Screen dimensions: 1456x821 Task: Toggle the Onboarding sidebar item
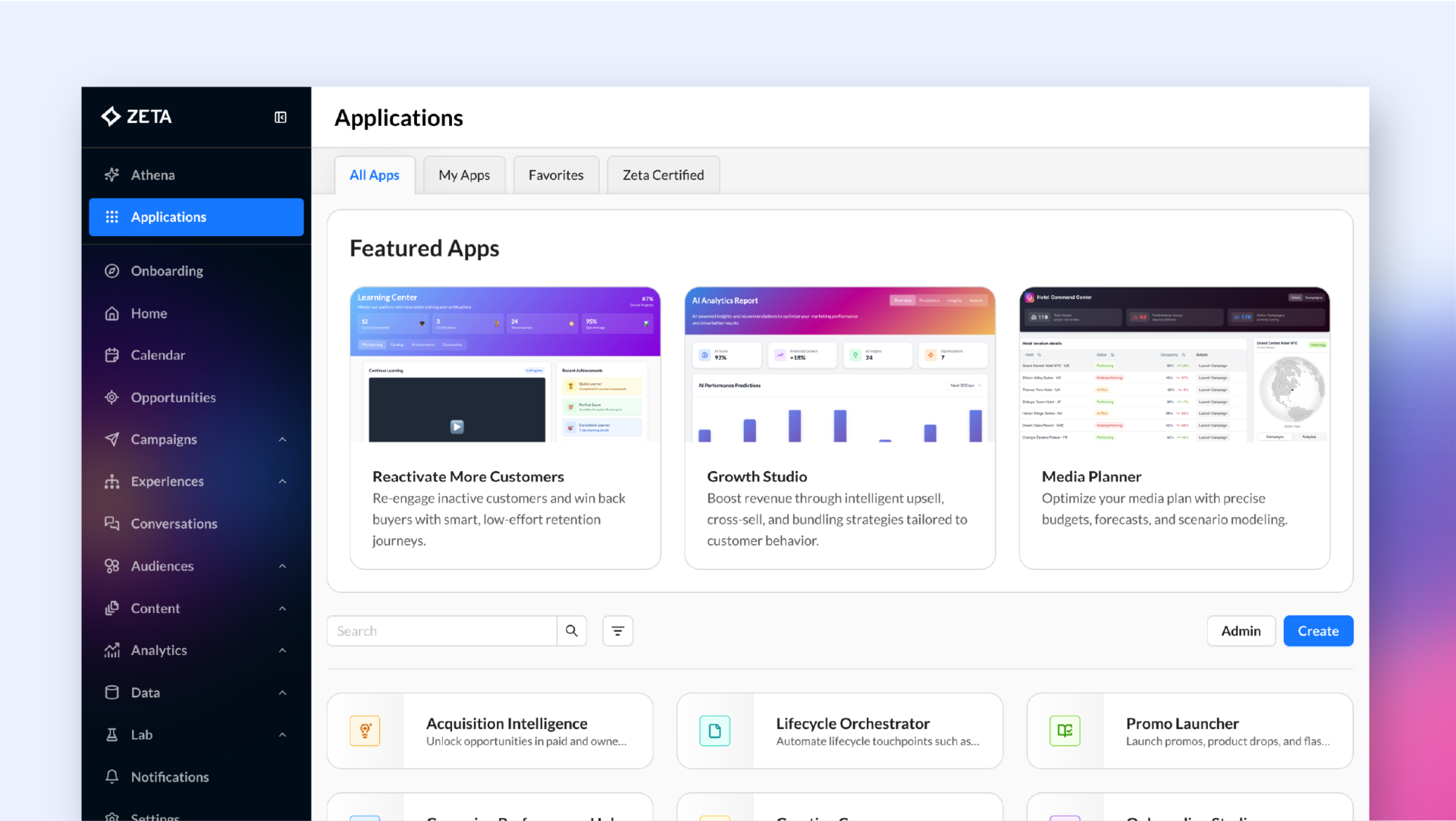click(x=166, y=270)
